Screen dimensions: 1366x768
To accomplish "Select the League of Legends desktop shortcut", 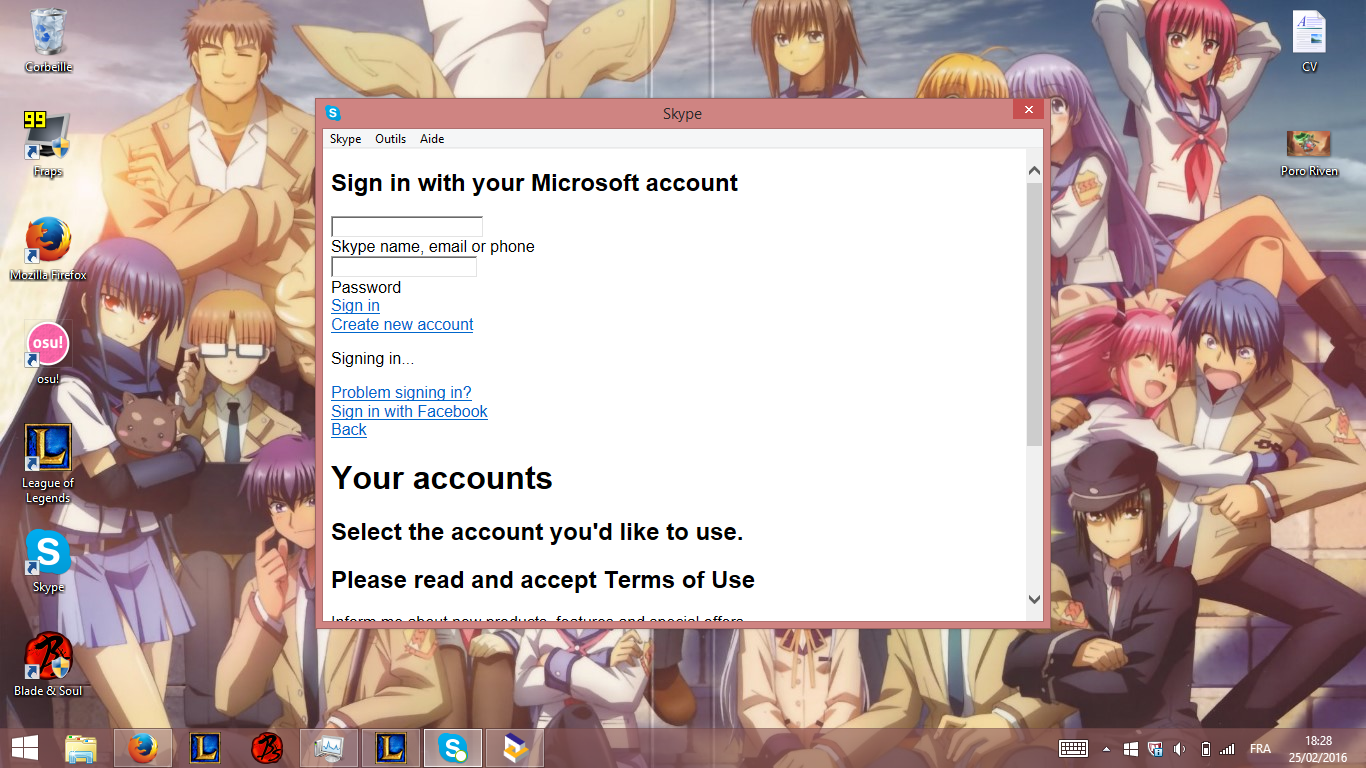I will point(48,464).
